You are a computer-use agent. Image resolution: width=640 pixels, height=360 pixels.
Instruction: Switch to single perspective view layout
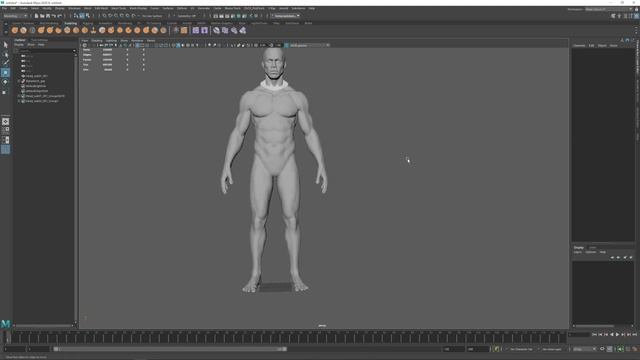pos(5,122)
